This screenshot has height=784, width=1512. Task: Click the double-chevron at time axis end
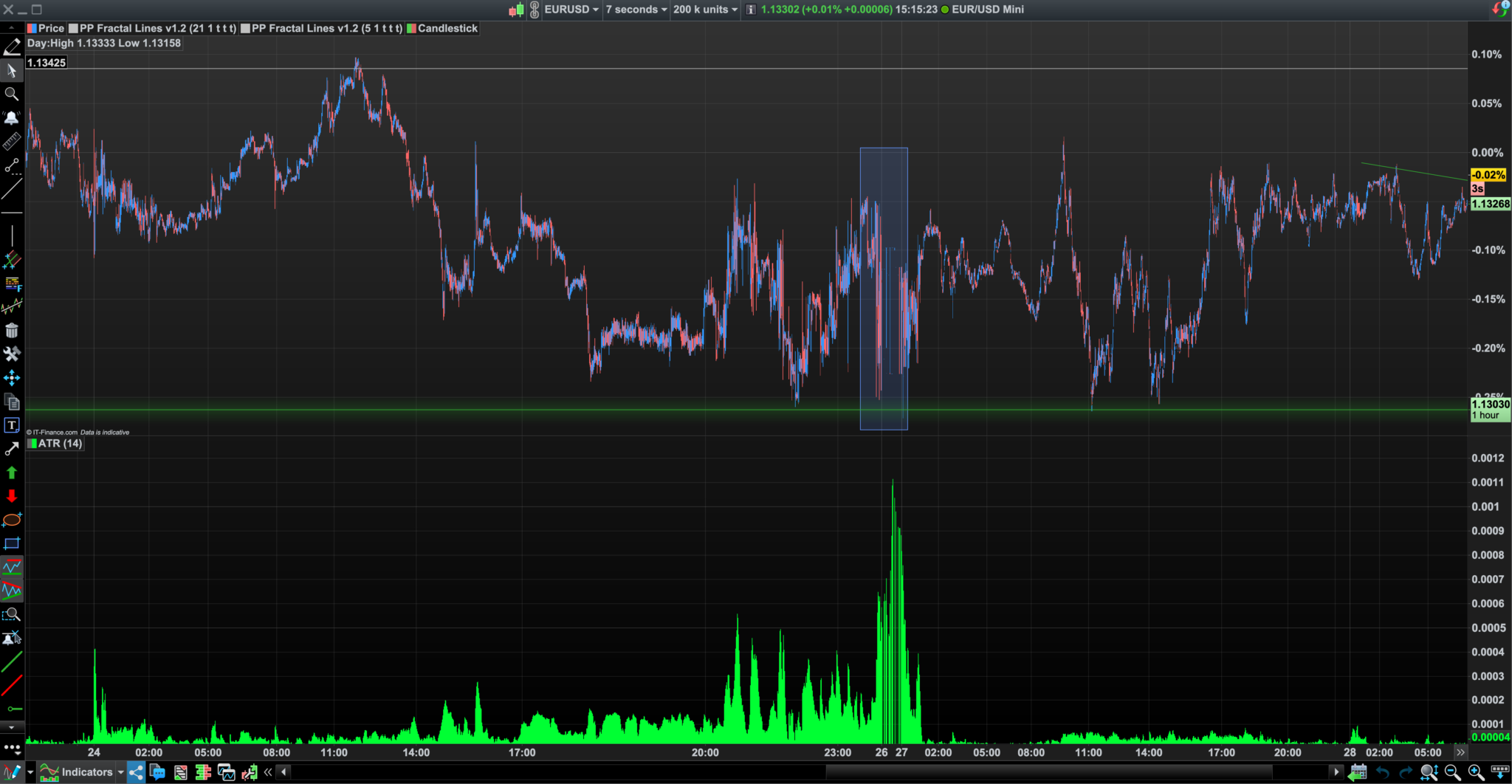[x=1460, y=752]
